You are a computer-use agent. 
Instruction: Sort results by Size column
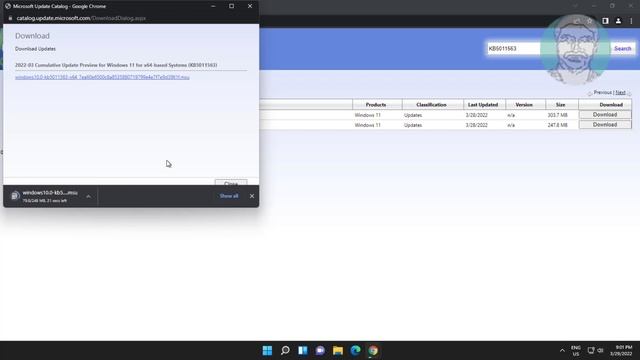[x=560, y=105]
